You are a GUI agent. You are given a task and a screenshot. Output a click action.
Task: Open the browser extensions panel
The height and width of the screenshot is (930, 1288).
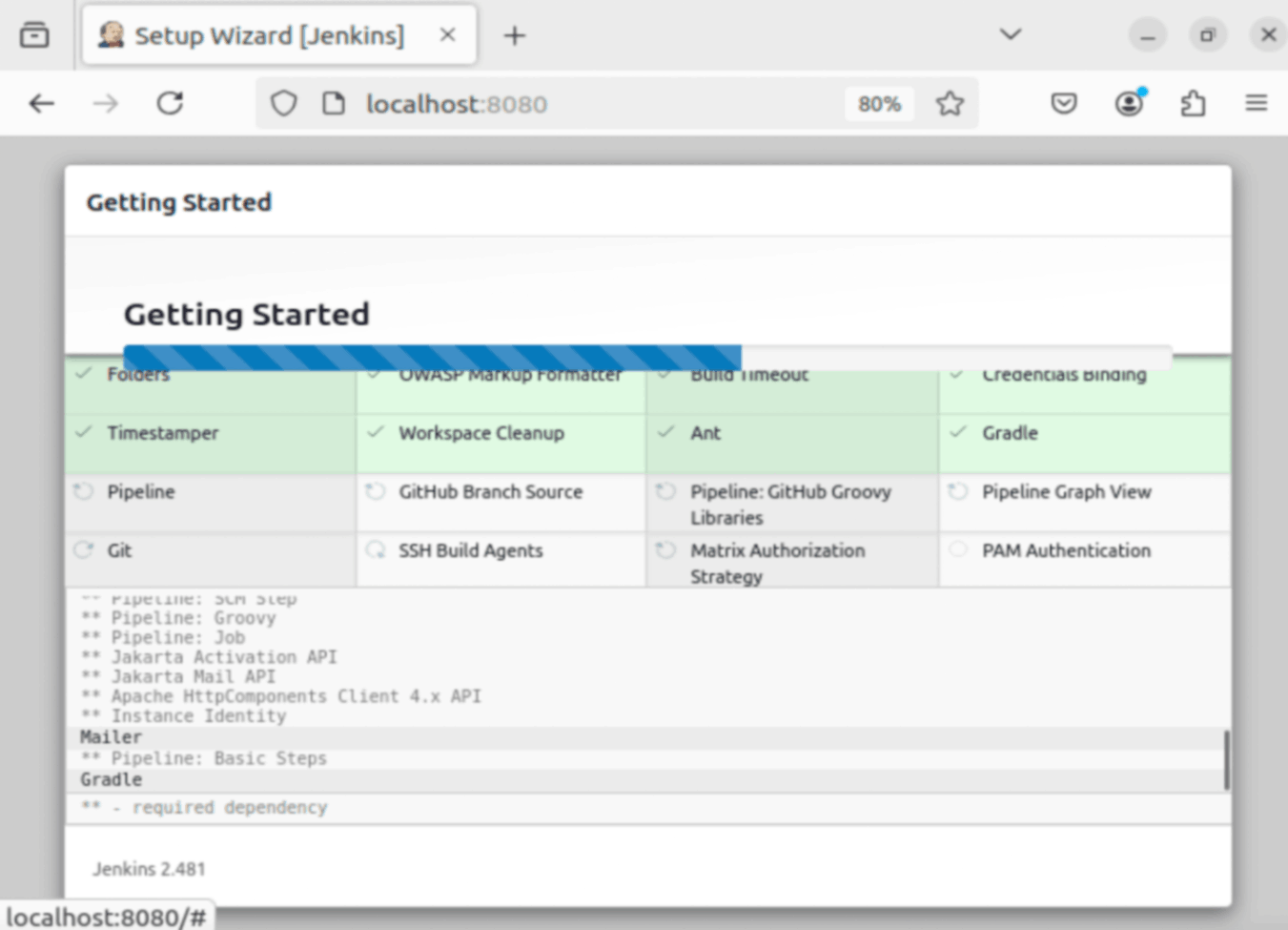pyautogui.click(x=1194, y=103)
